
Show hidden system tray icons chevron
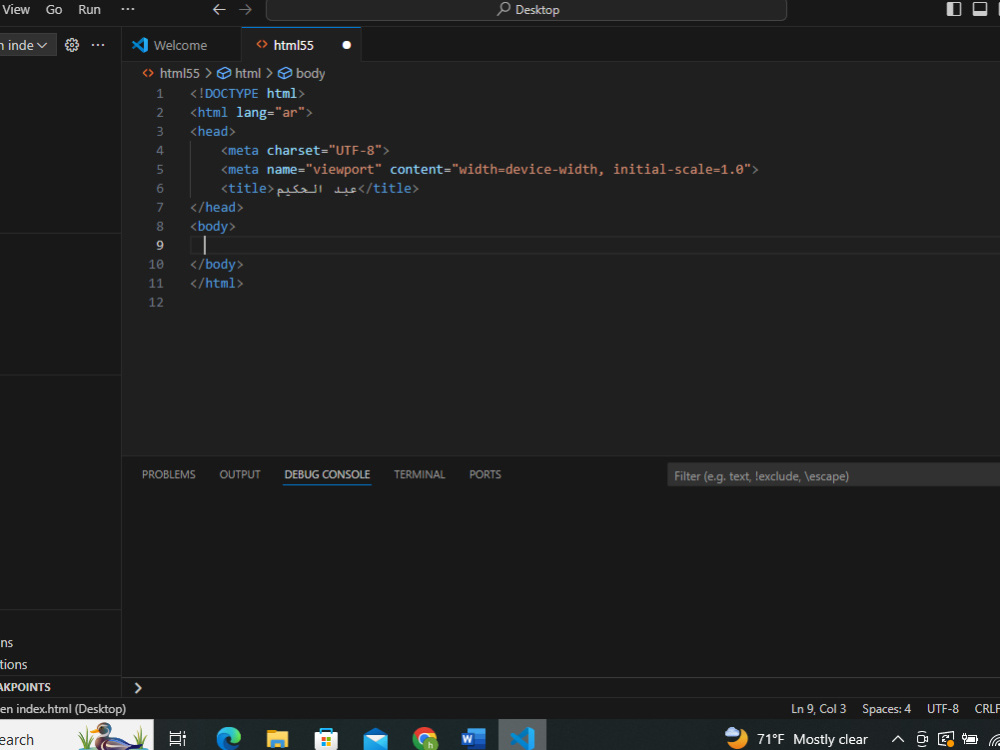pyautogui.click(x=897, y=739)
